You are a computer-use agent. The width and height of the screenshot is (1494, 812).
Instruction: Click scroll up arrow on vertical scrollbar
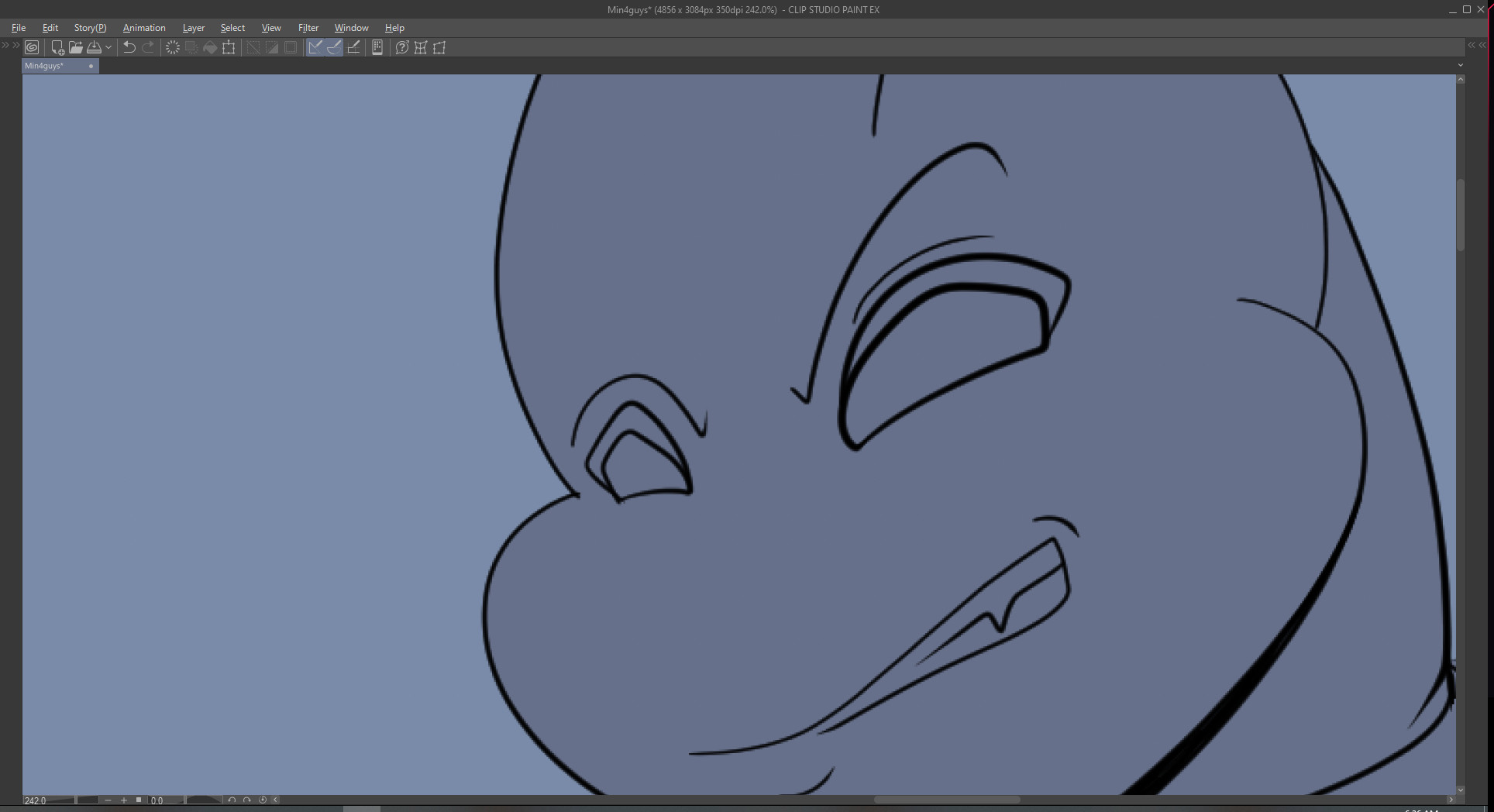[1461, 79]
